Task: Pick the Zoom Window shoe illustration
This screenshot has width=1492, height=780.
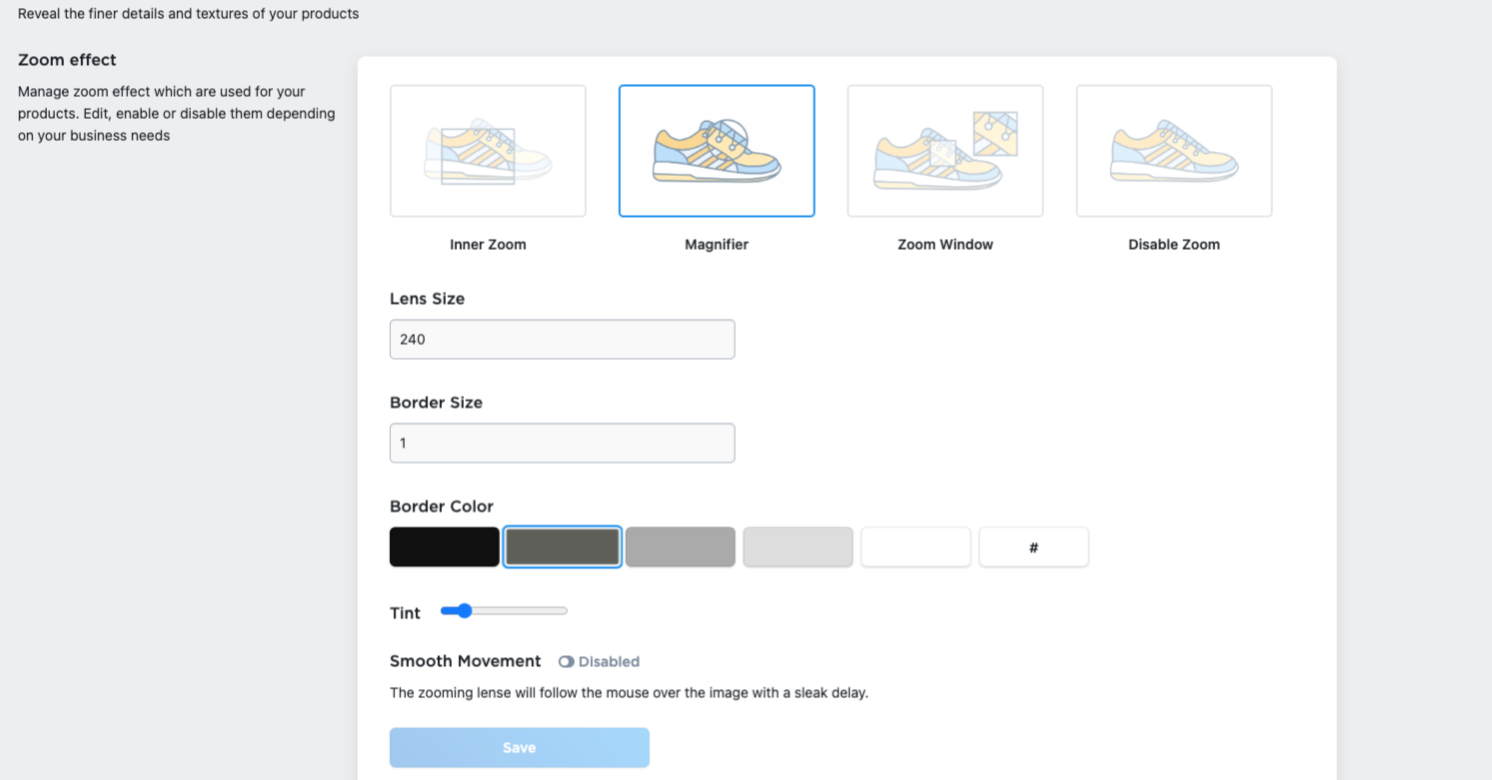Action: [x=945, y=151]
